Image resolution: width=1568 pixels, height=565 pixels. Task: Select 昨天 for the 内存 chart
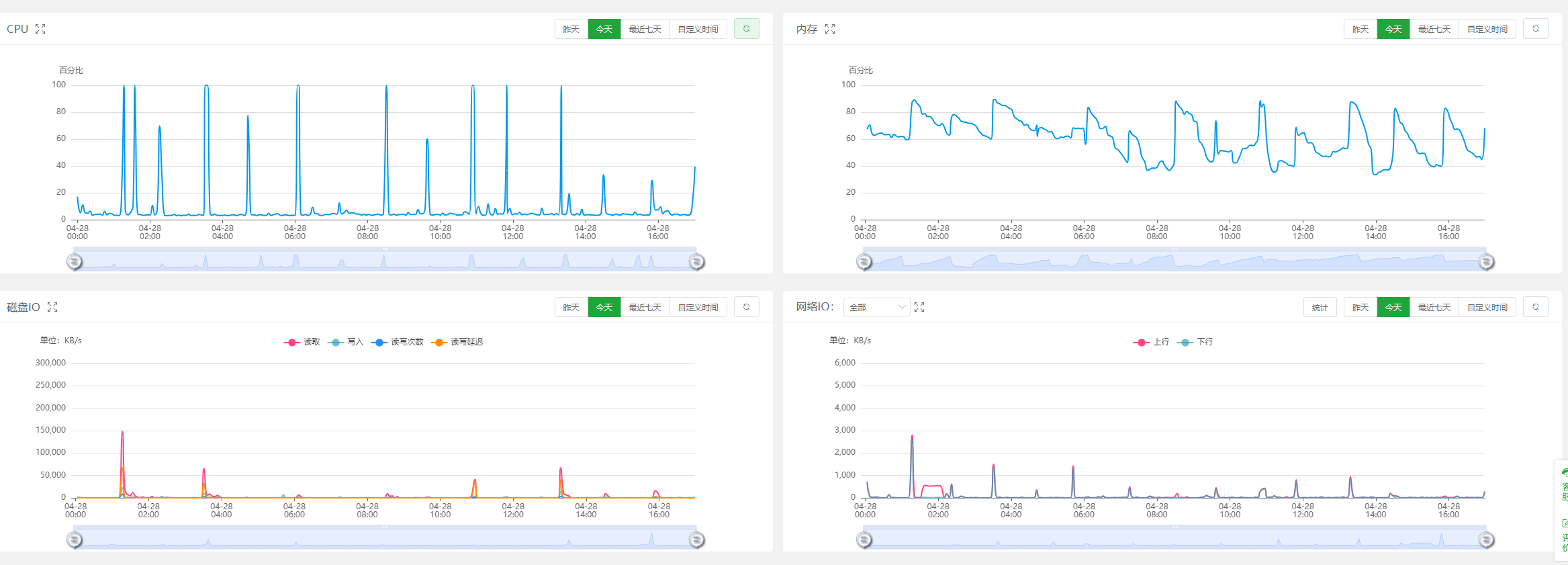[1361, 29]
